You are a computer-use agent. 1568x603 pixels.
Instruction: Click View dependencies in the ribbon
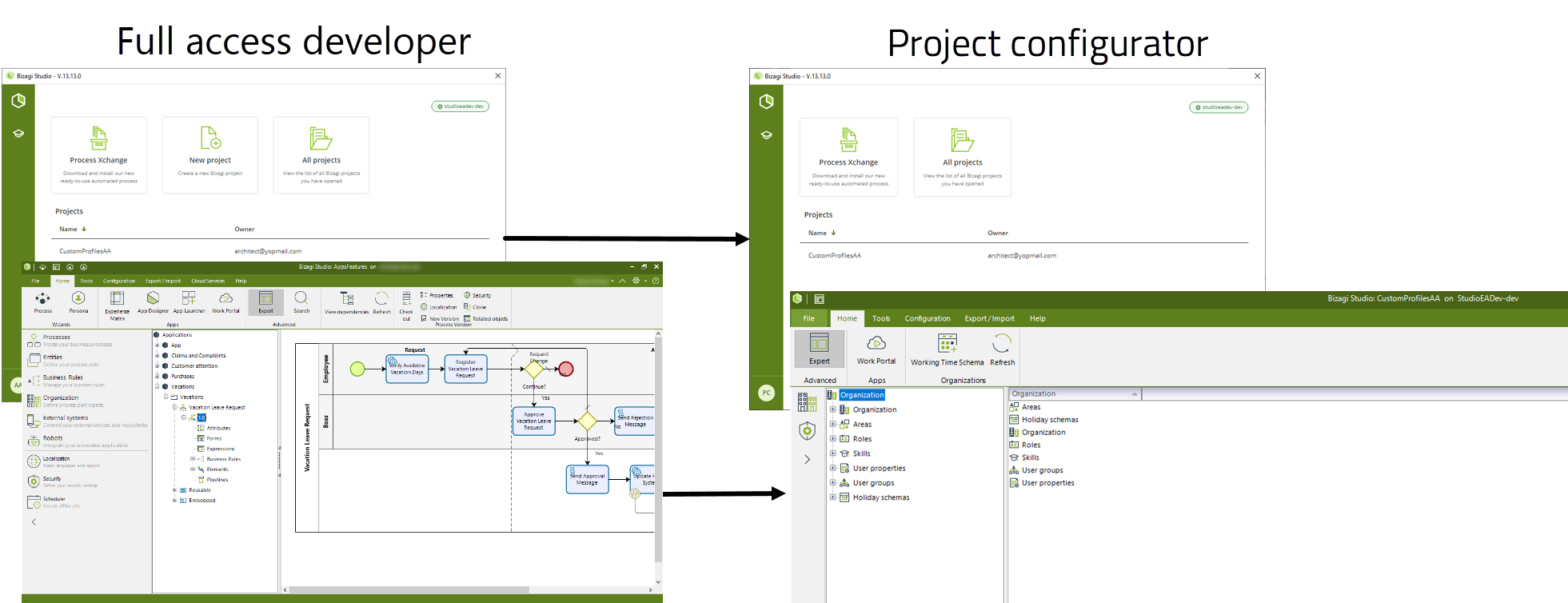click(346, 303)
